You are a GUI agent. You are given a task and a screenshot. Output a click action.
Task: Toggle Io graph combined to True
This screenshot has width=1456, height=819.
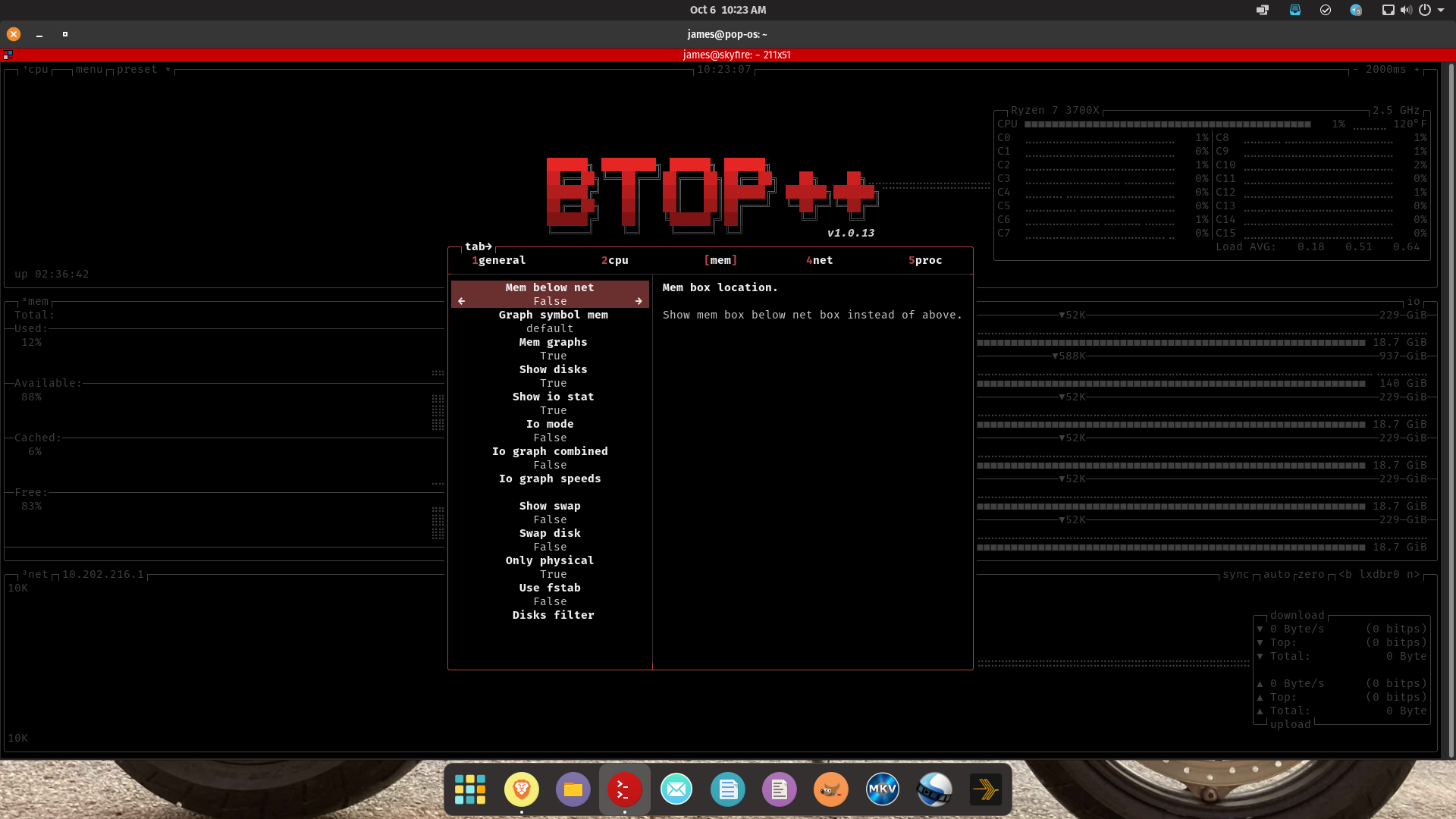550,451
